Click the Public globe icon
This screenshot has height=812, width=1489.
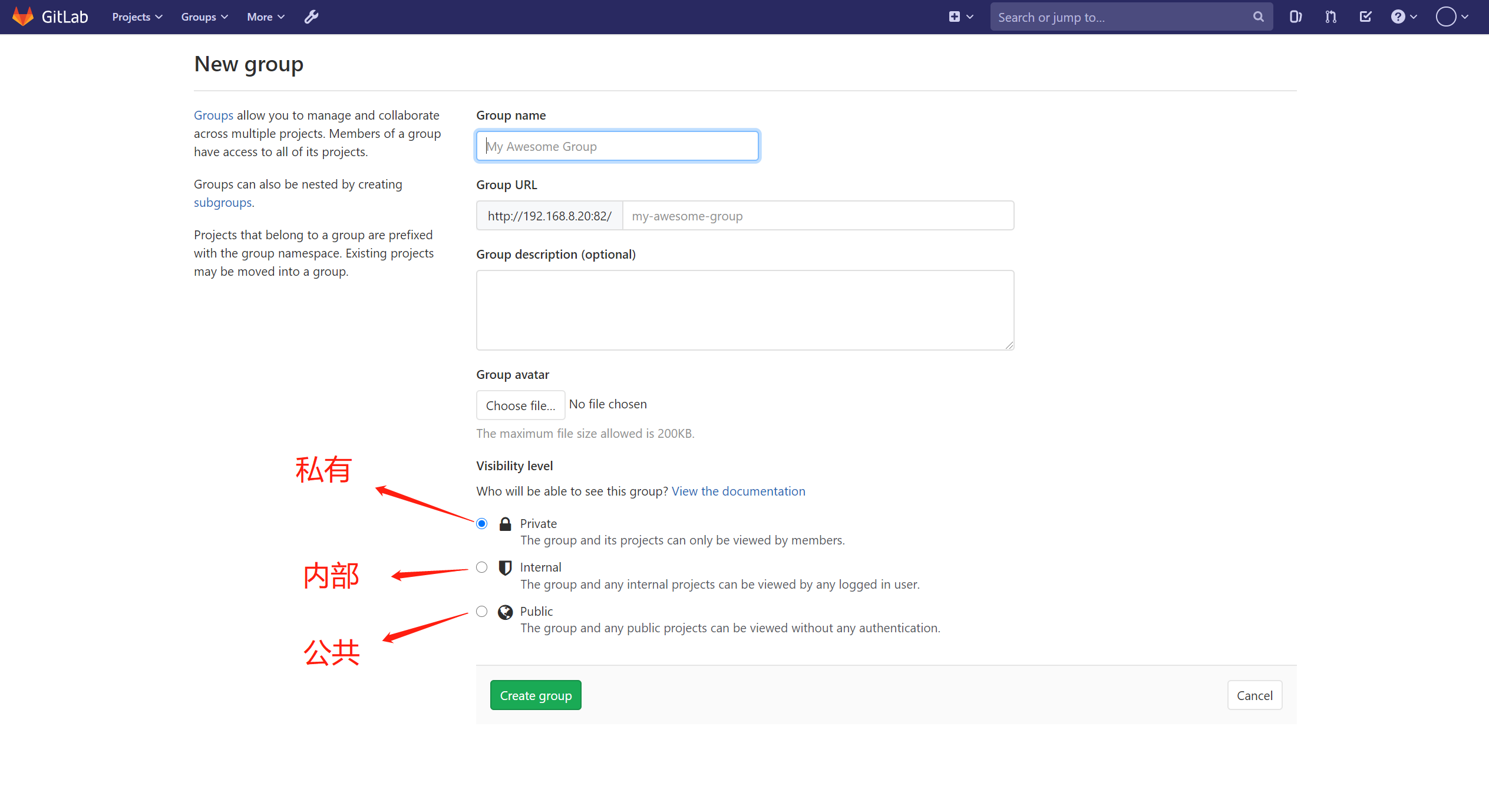point(505,612)
